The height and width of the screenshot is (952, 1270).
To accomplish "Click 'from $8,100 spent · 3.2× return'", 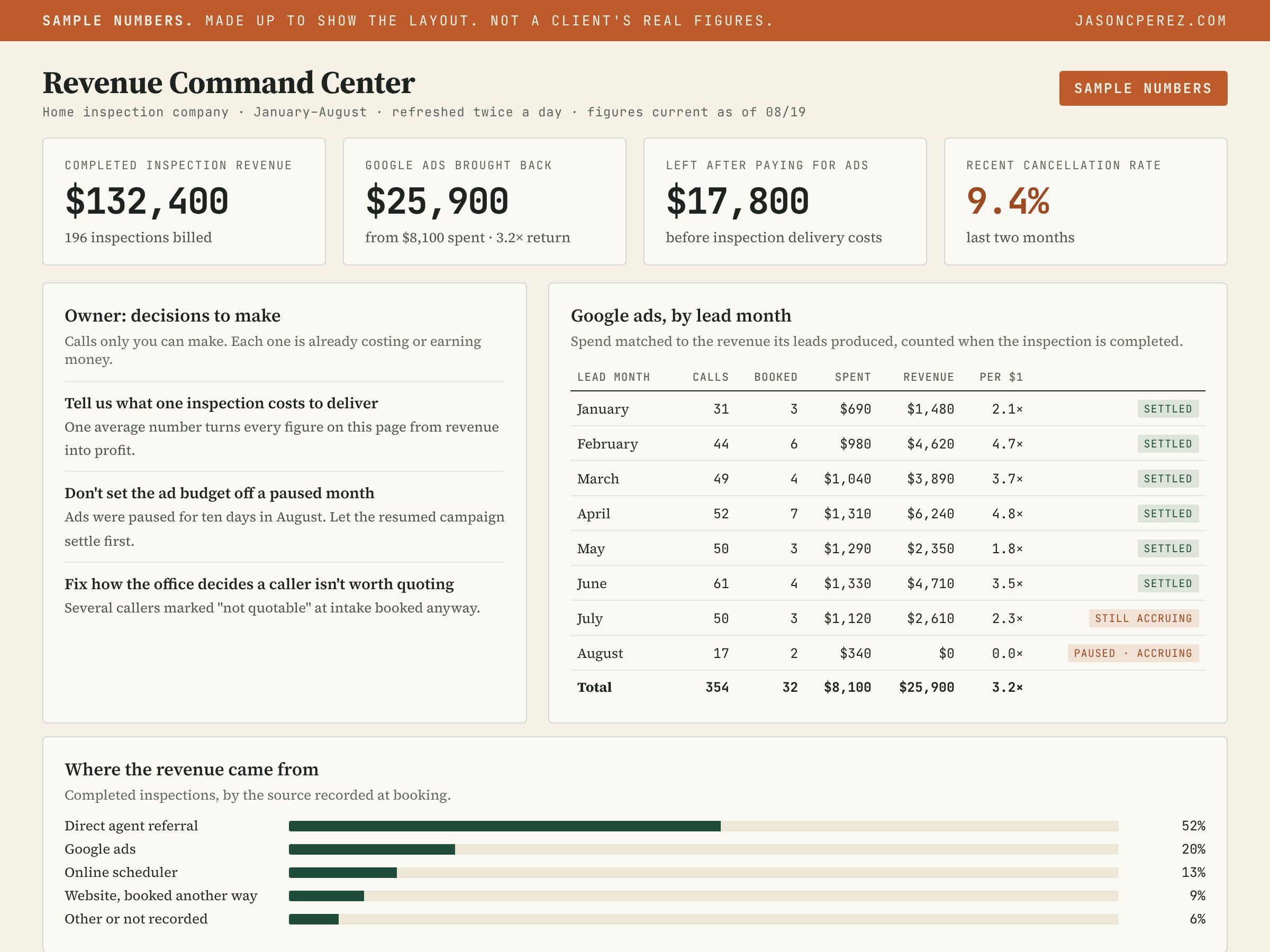I will tap(468, 237).
